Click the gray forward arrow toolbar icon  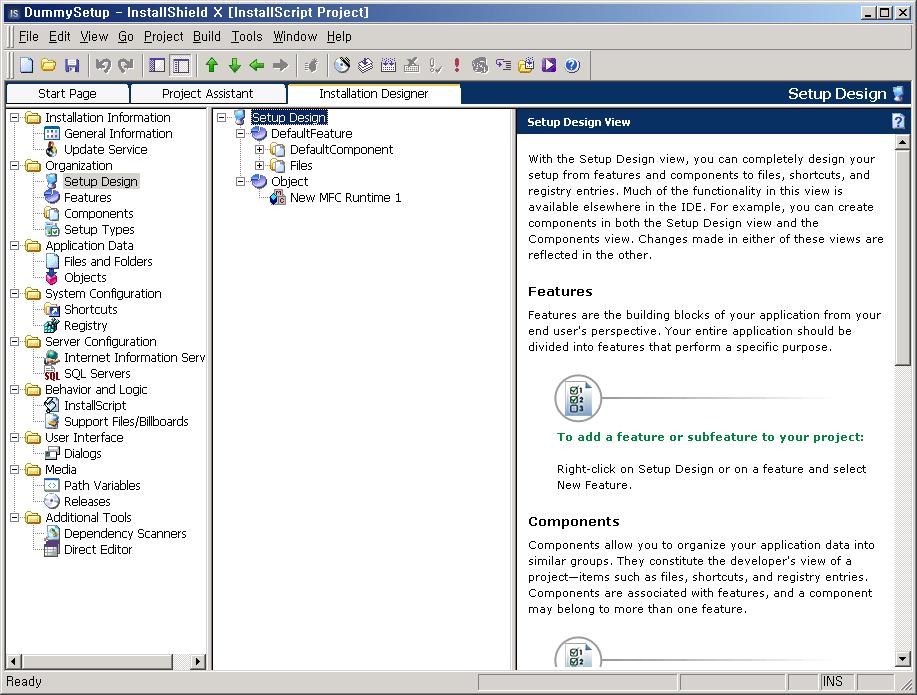tap(280, 65)
